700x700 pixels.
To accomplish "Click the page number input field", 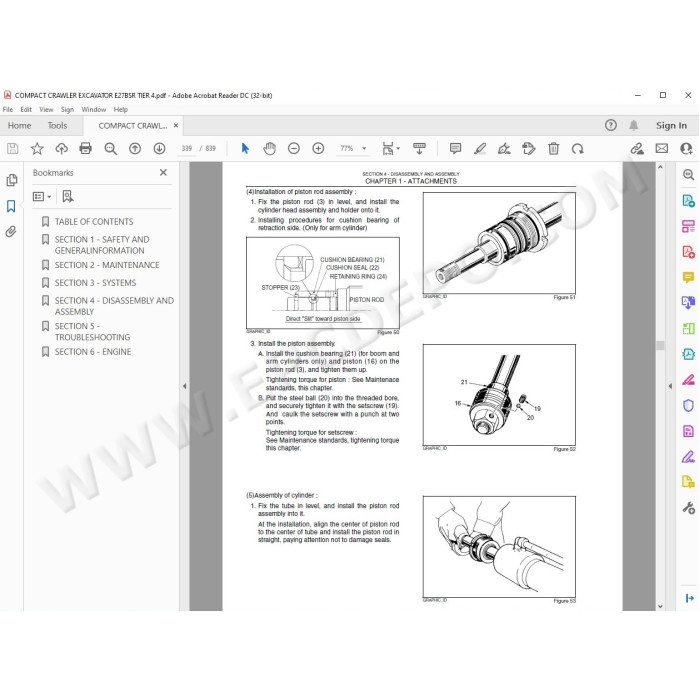I will point(187,148).
